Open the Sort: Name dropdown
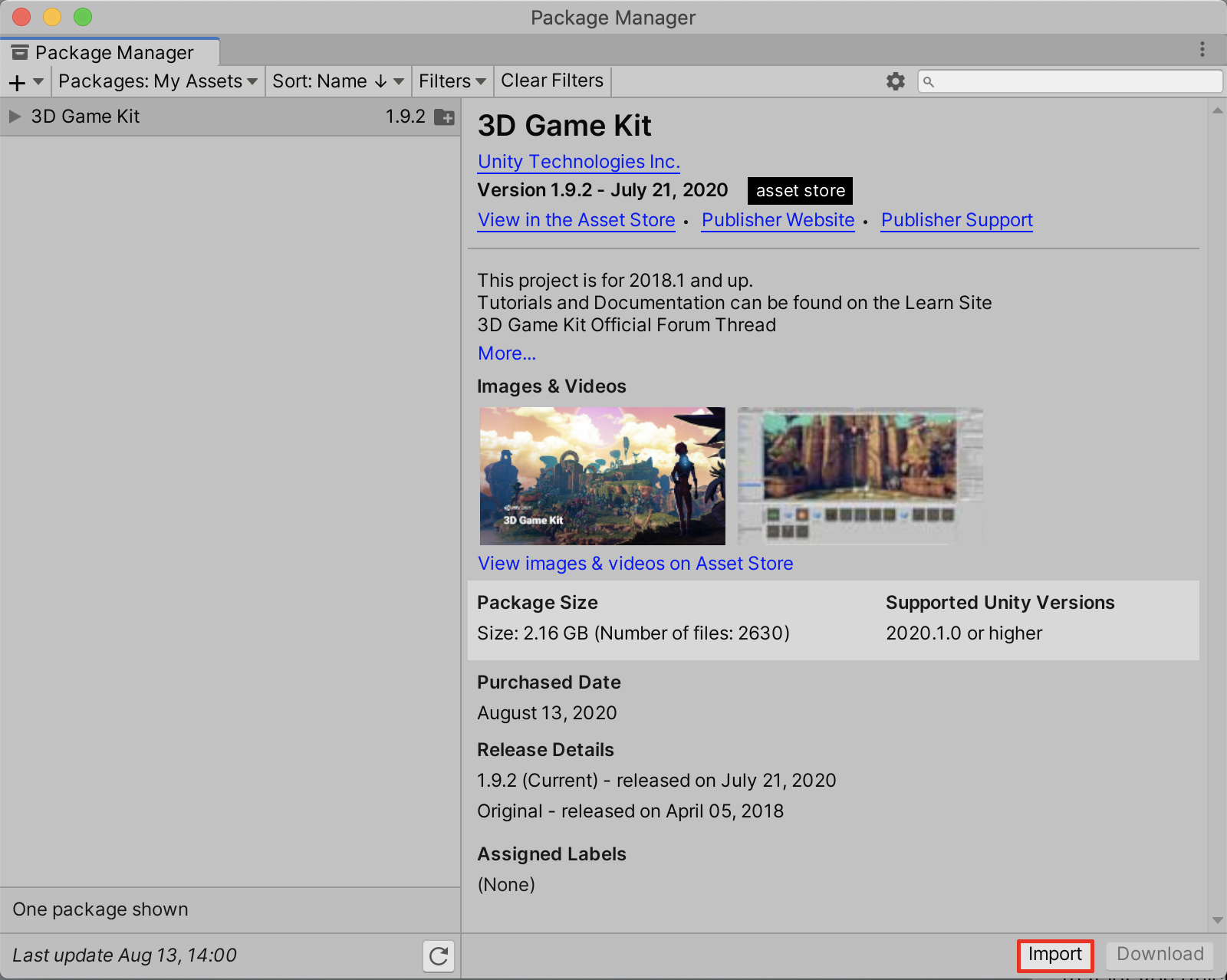 click(x=337, y=81)
